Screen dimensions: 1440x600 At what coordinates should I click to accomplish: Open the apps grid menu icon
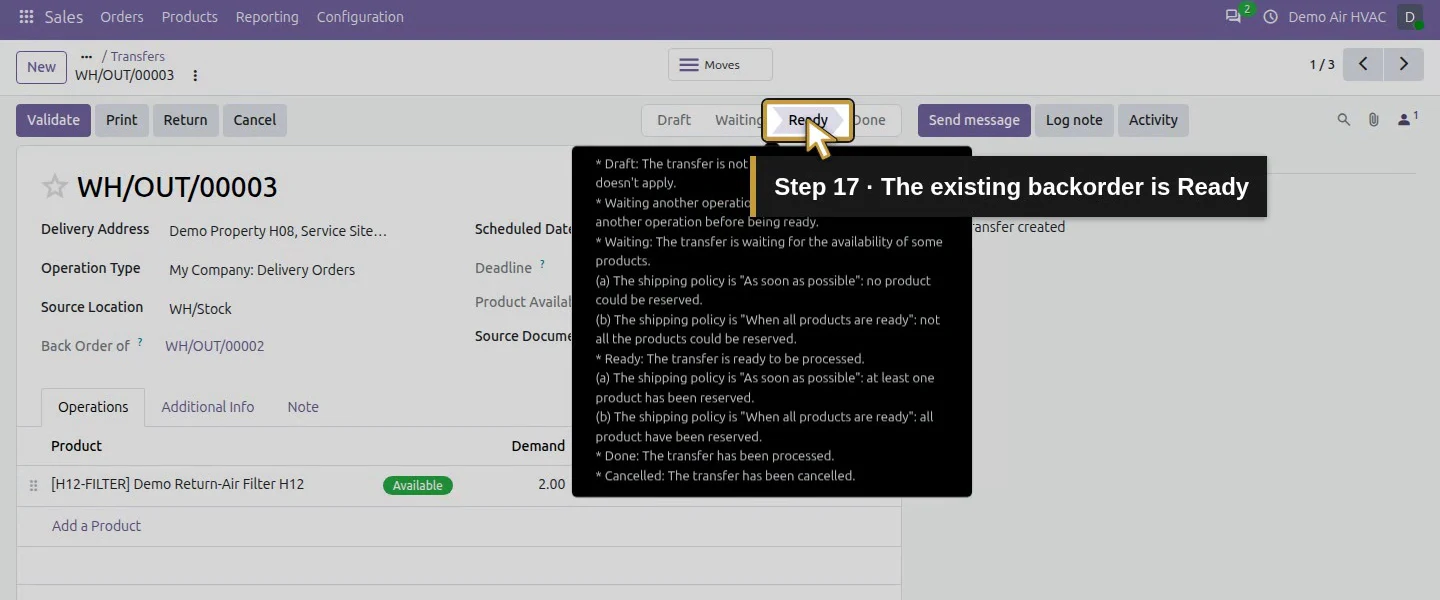click(26, 17)
